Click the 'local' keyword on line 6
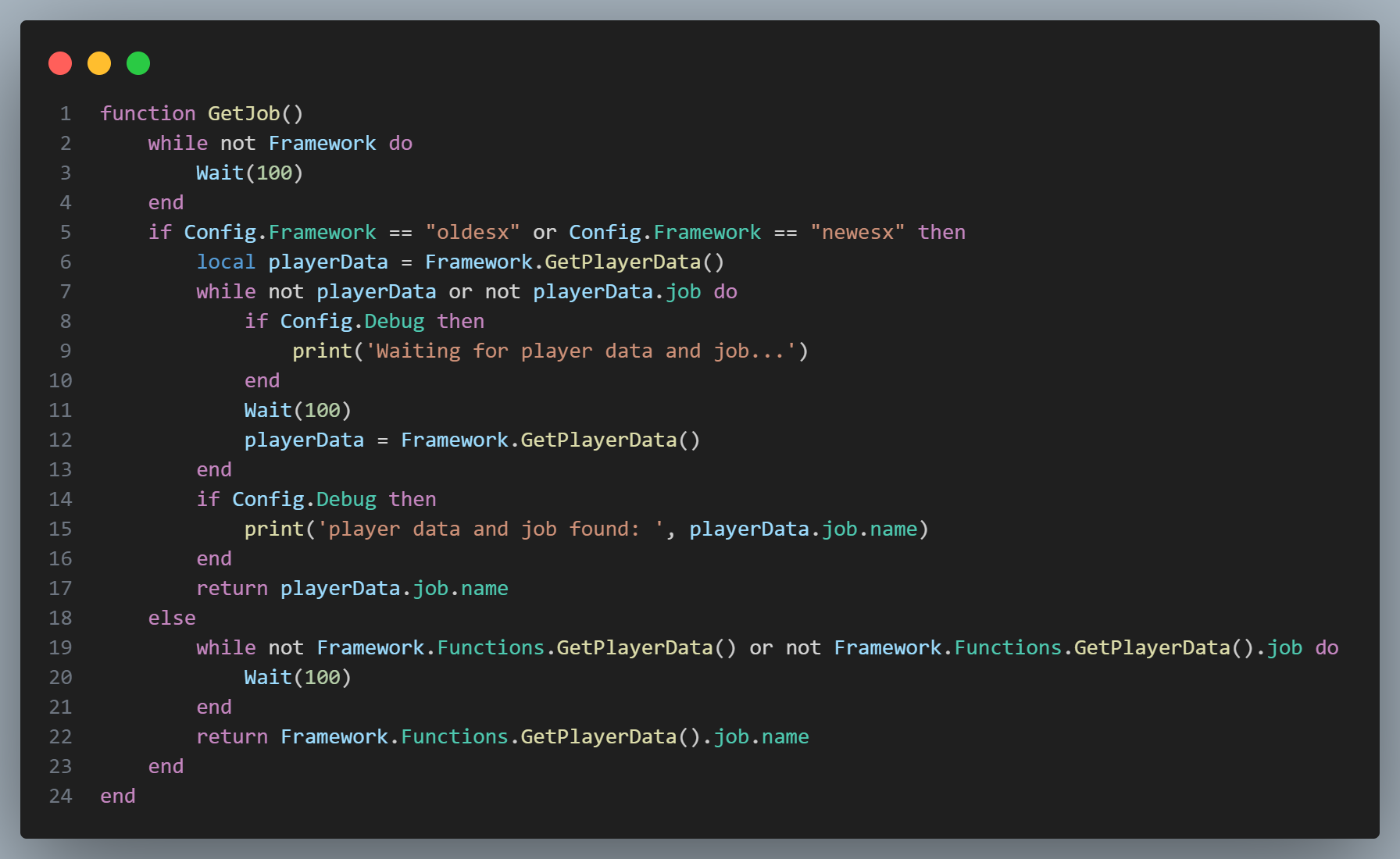1400x859 pixels. [226, 262]
